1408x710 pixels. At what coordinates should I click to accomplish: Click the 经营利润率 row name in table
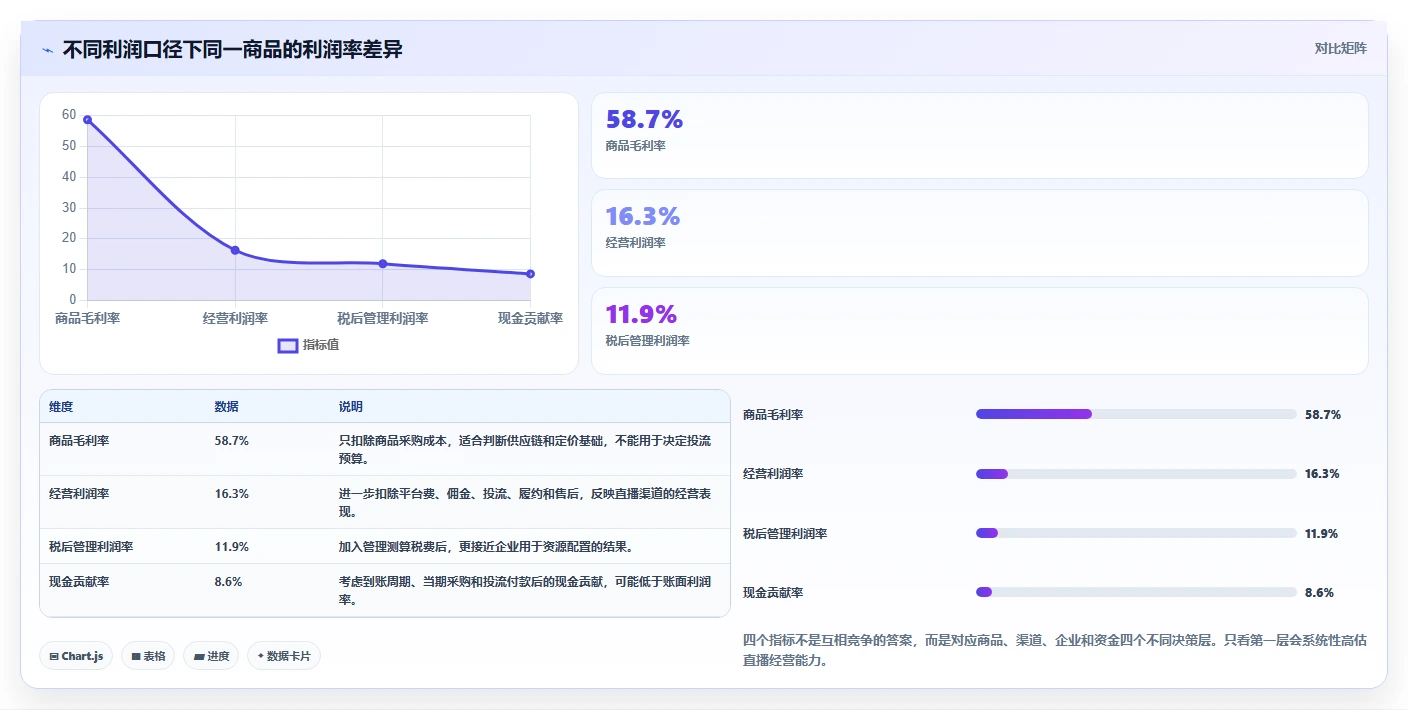79,494
